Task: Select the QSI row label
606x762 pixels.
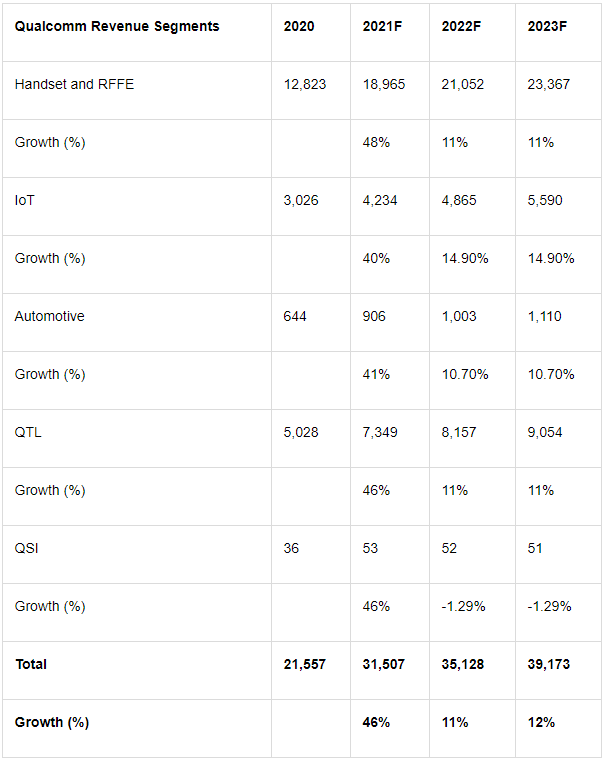Action: point(26,548)
